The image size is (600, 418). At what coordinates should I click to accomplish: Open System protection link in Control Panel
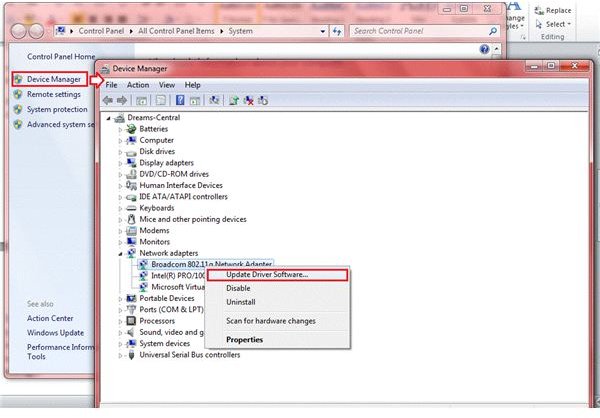tap(57, 109)
